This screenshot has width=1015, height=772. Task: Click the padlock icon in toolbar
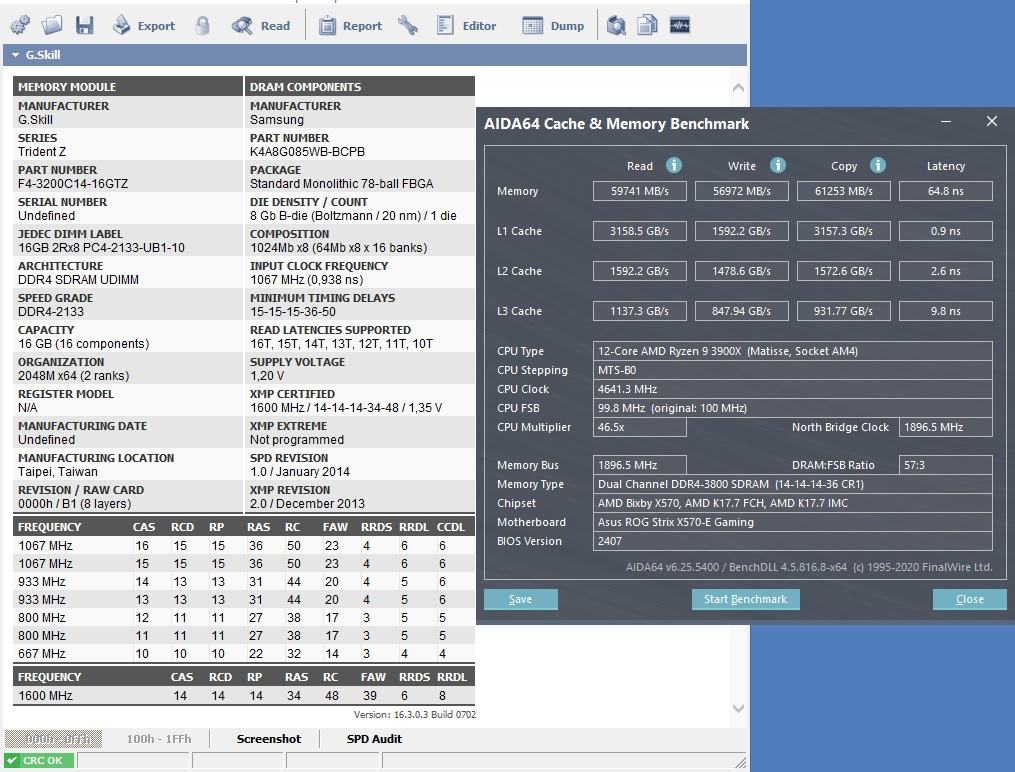[203, 25]
